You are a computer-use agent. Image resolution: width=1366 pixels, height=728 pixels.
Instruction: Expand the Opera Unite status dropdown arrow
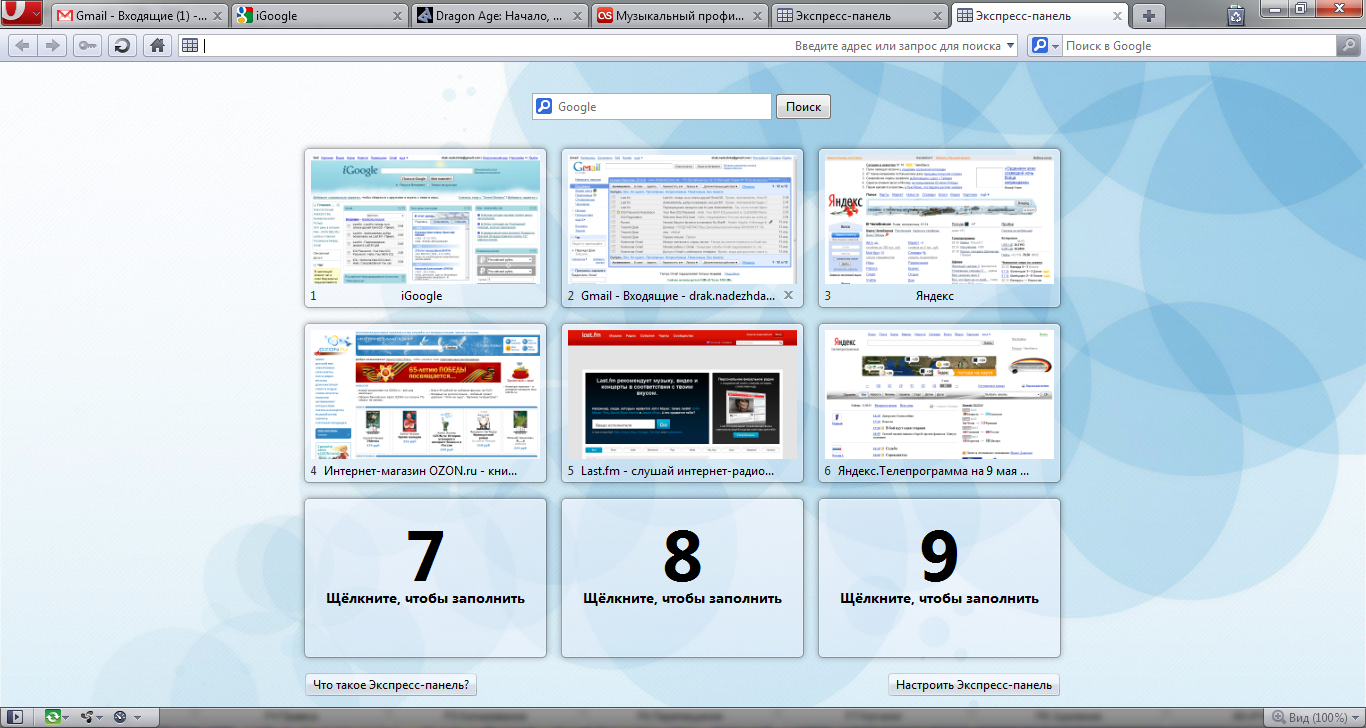click(100, 717)
